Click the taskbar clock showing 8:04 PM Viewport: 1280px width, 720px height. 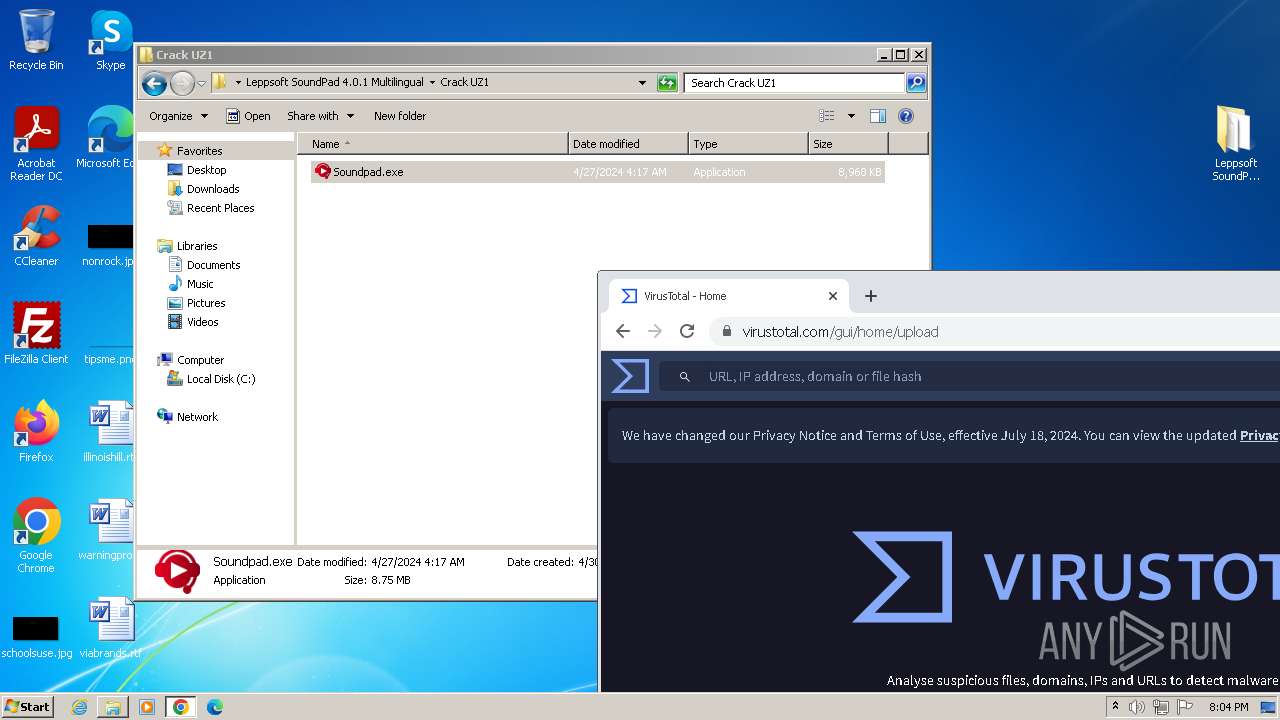point(1228,707)
